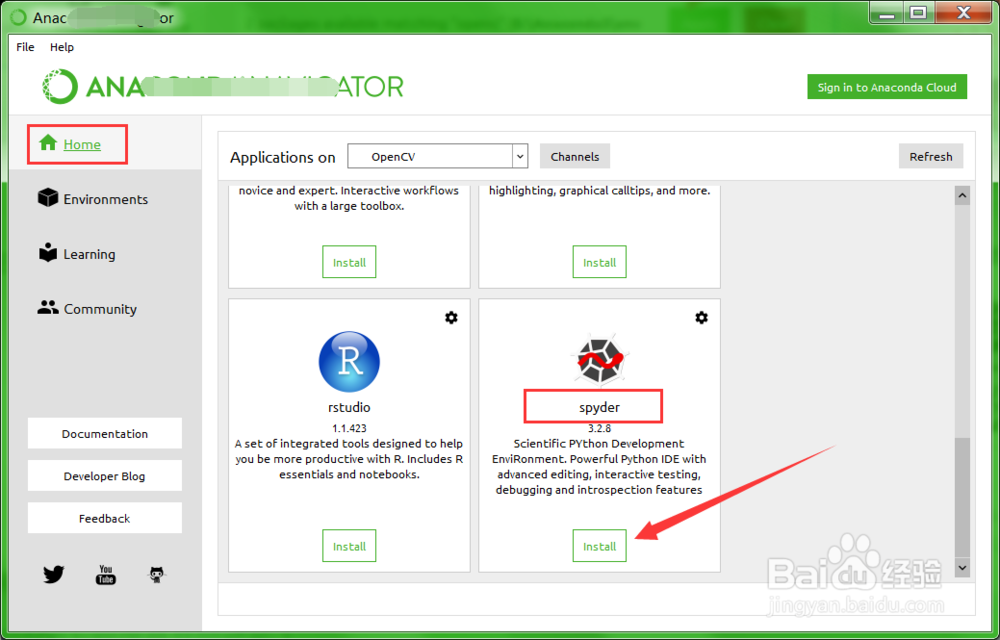
Task: Open the Help menu
Action: [62, 47]
